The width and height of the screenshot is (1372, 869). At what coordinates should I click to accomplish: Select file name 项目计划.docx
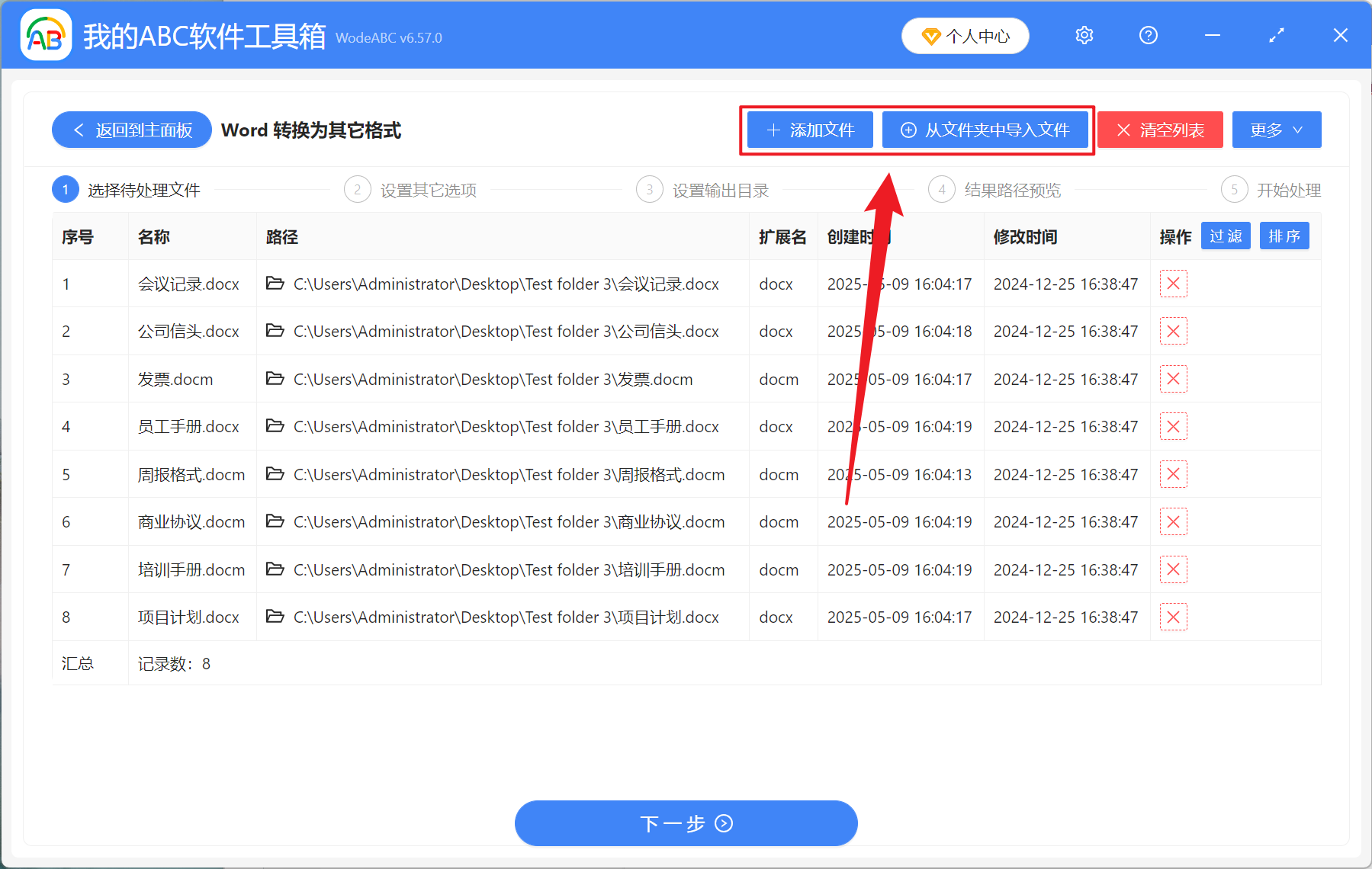(188, 617)
